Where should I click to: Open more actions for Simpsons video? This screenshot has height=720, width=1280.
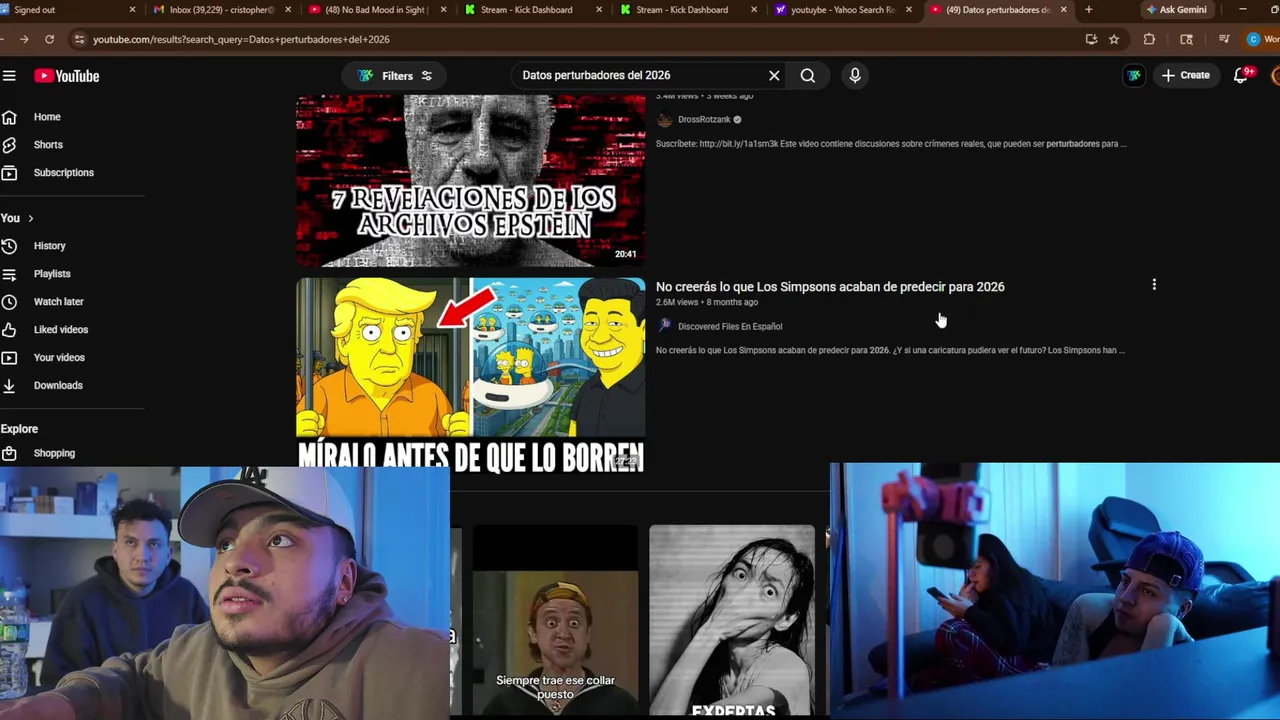tap(1154, 285)
